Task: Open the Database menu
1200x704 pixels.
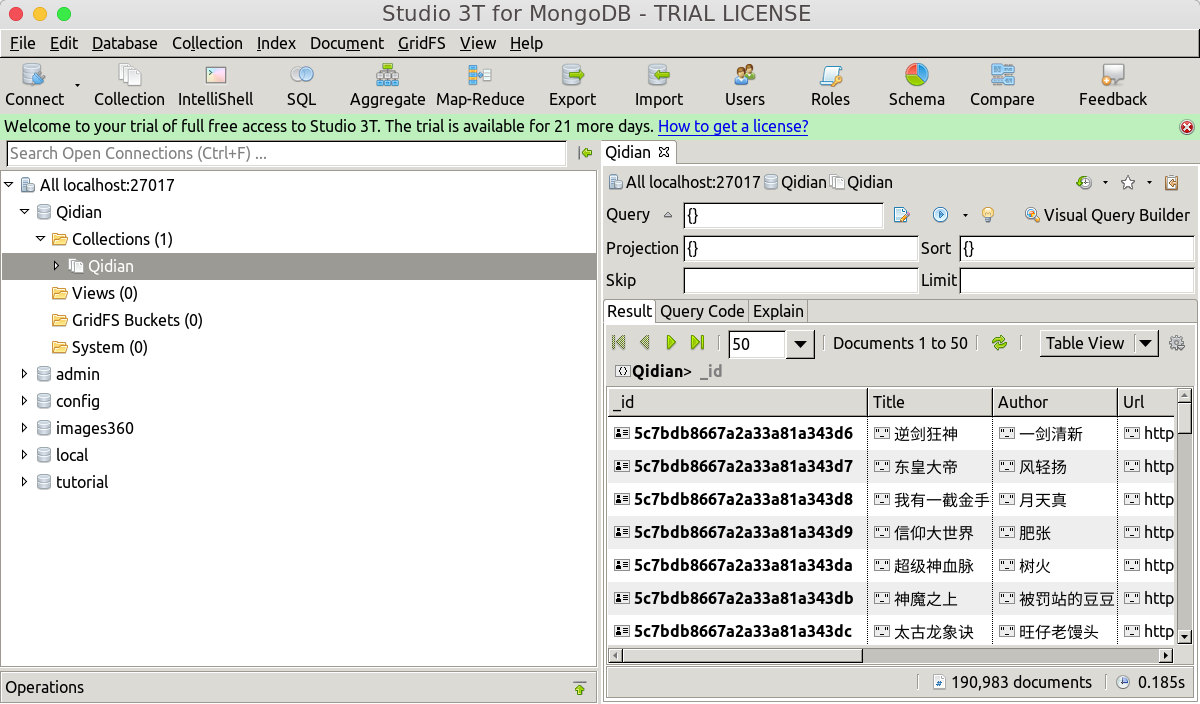Action: (124, 43)
